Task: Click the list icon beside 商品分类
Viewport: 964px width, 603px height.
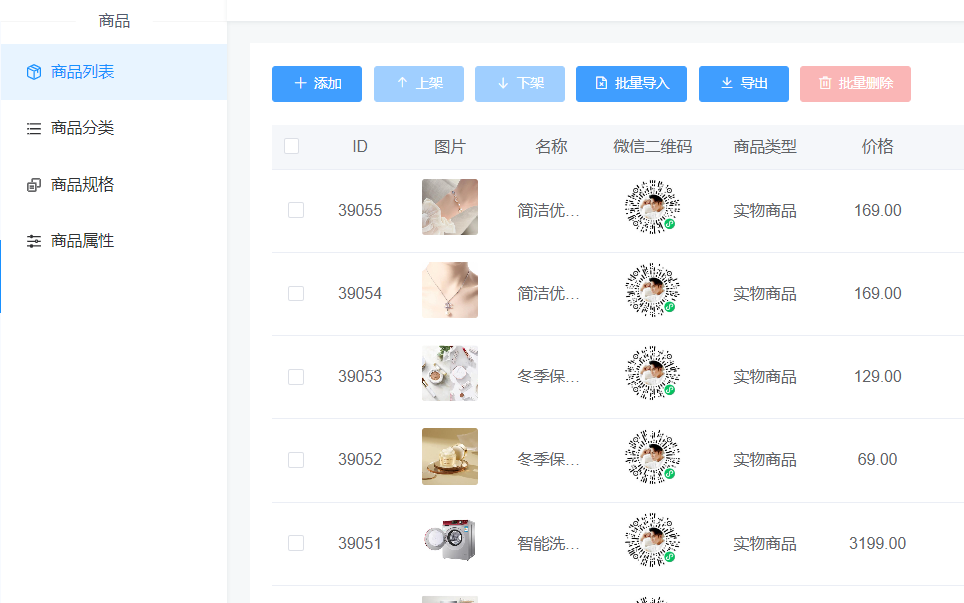Action: click(34, 128)
